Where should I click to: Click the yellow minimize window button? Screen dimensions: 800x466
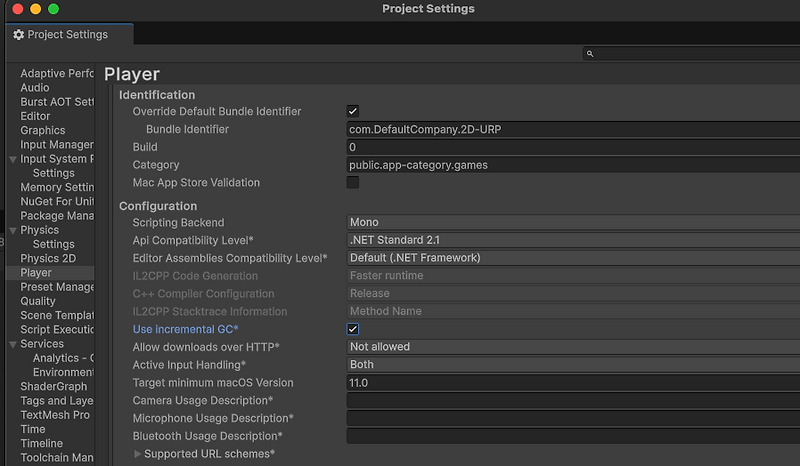pyautogui.click(x=35, y=9)
